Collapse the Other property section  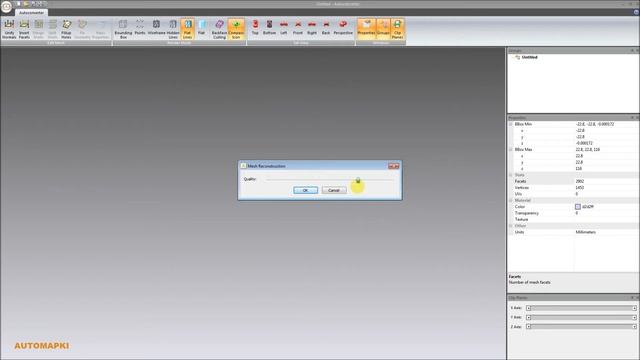[x=510, y=226]
